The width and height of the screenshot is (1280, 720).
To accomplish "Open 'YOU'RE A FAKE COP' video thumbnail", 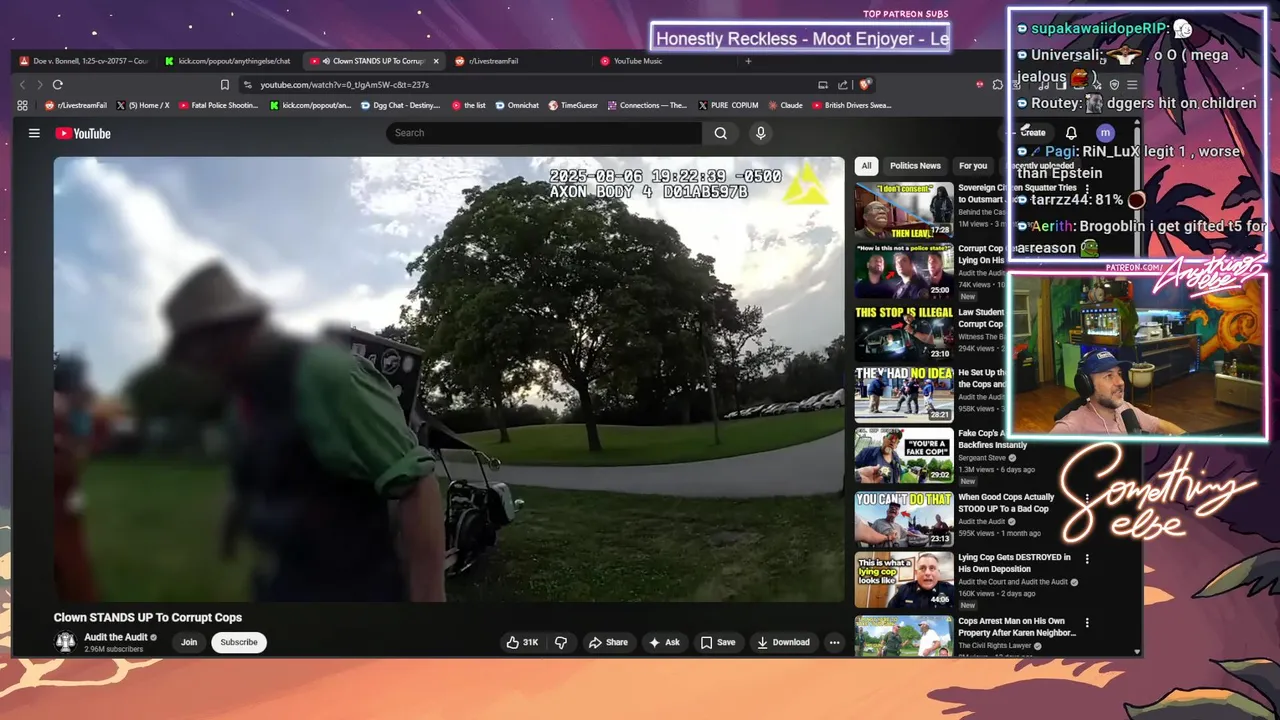I will 904,456.
